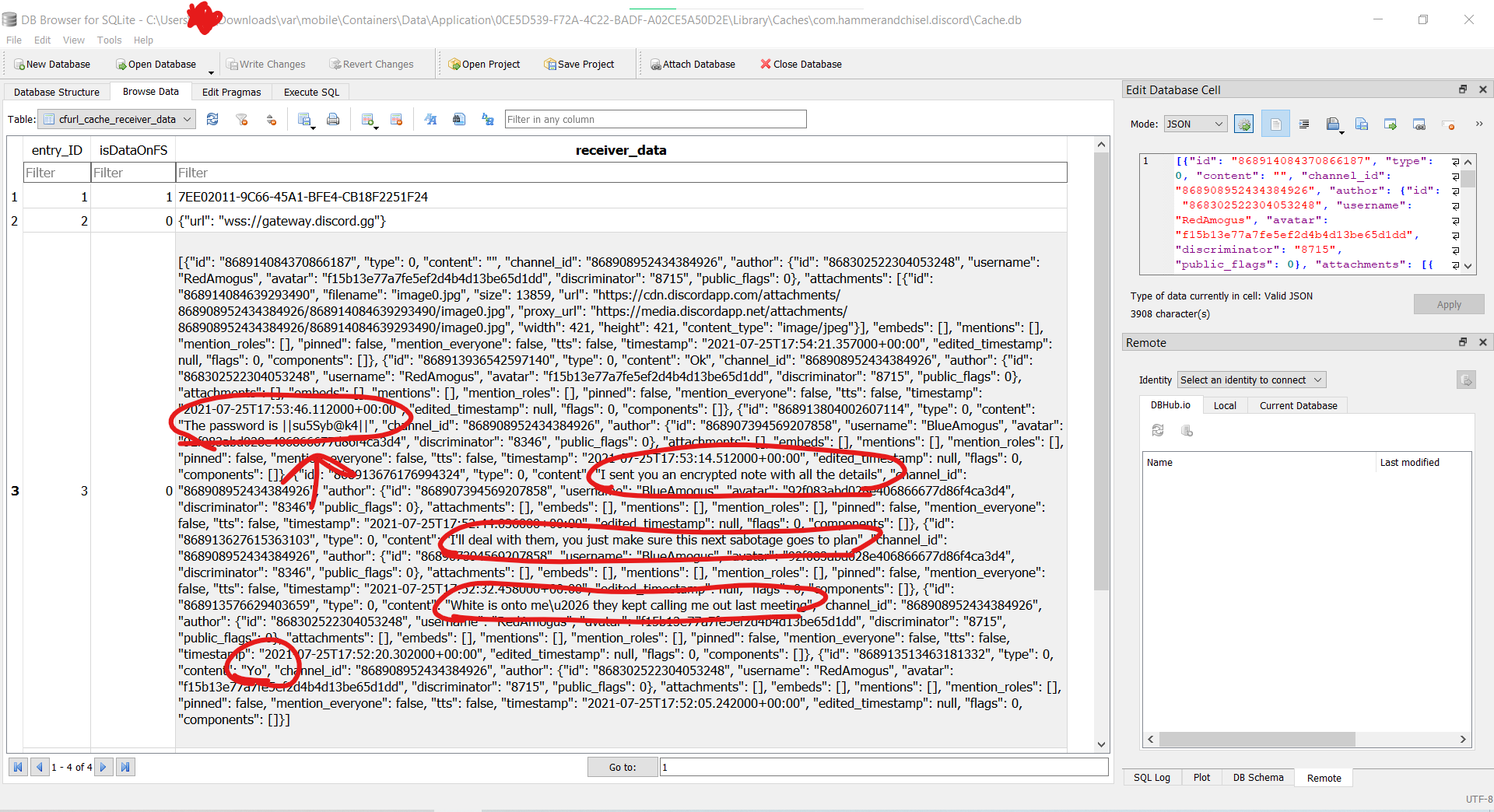
Task: Click the print table icon
Action: coord(333,119)
